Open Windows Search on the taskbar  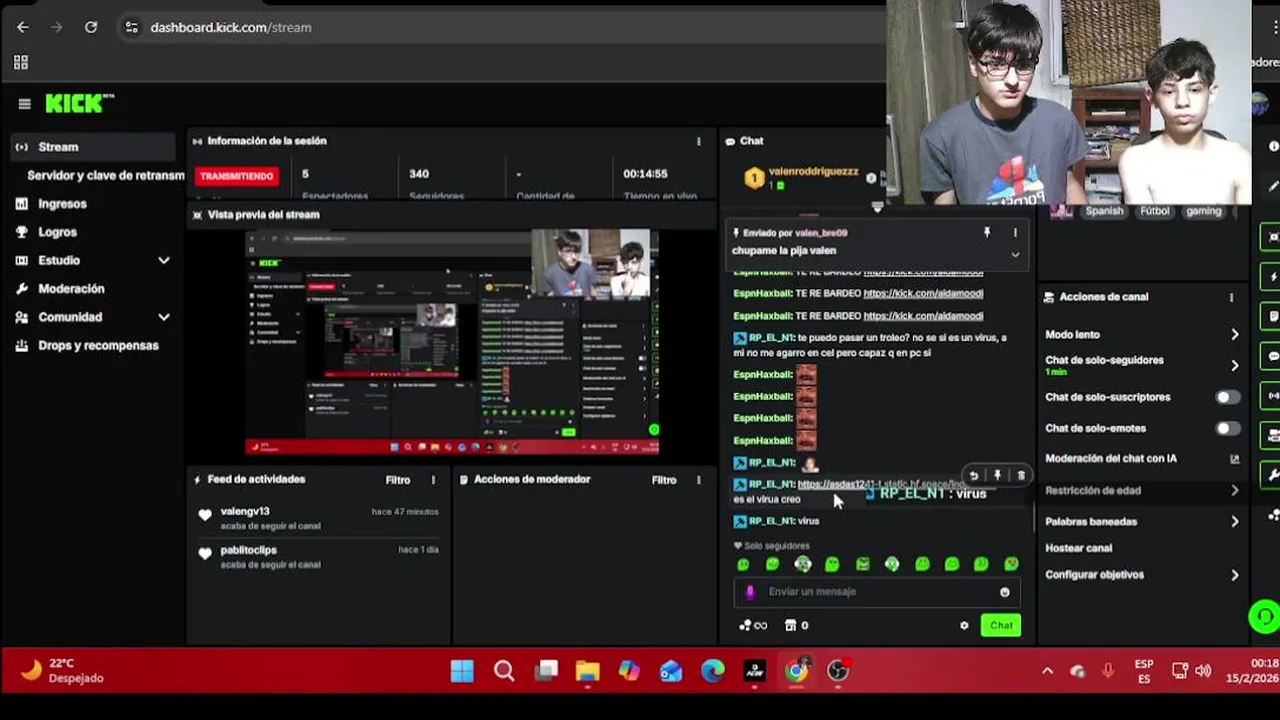504,671
